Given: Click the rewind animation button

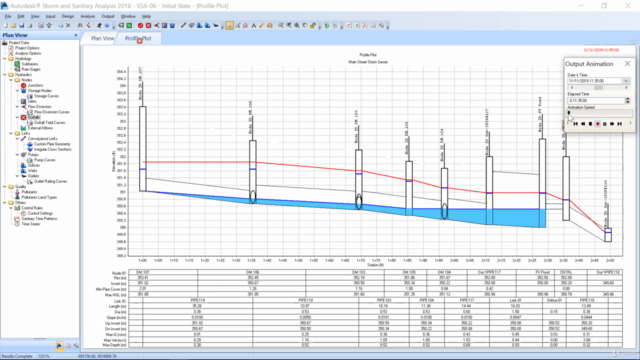Looking at the screenshot, I should 583,124.
